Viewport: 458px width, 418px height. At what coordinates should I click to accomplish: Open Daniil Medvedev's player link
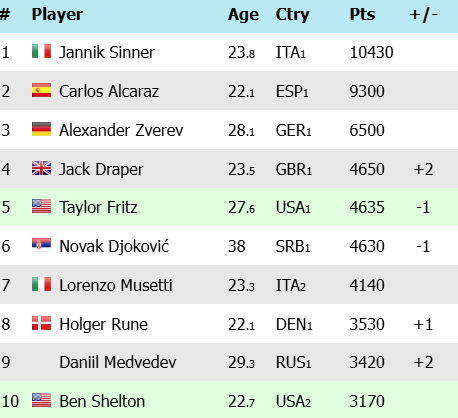coord(118,362)
